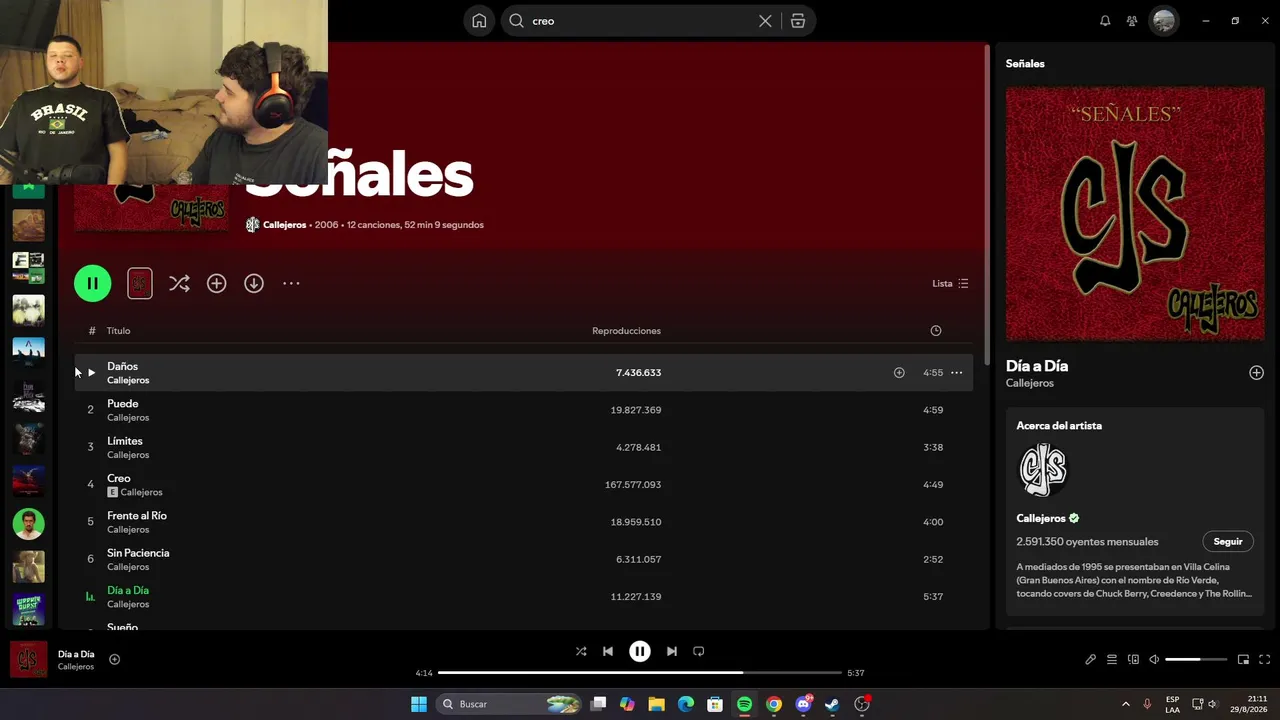The width and height of the screenshot is (1280, 720).
Task: Click the now-playing cover thumbnail at bottom left
Action: tap(29, 659)
